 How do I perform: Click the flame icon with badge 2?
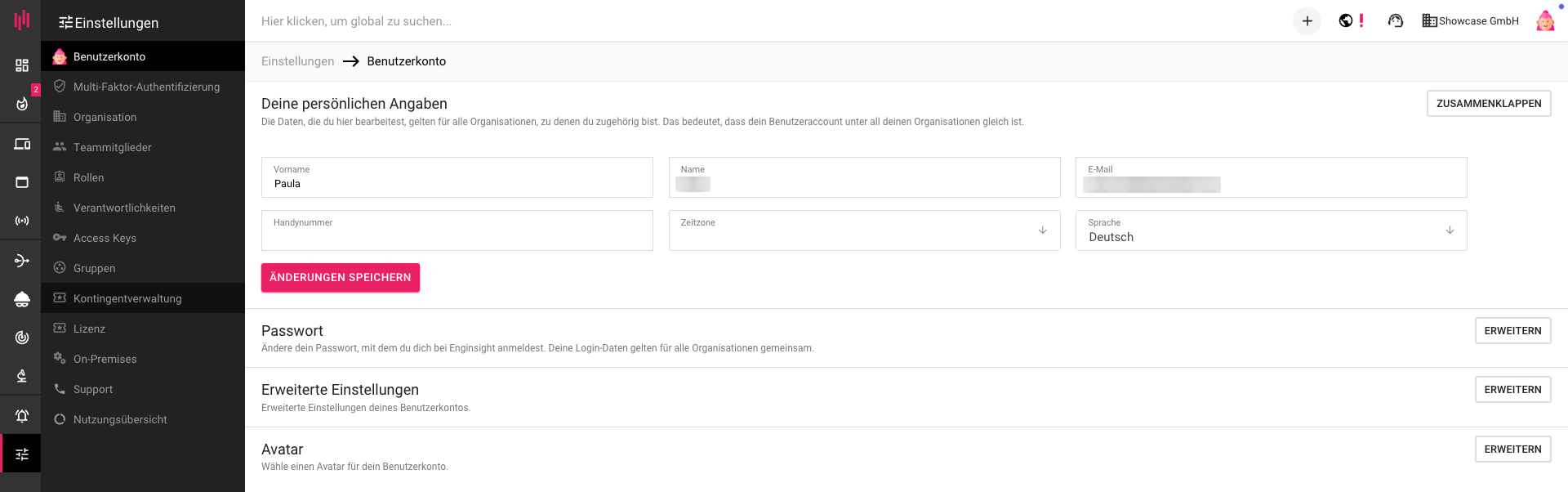click(x=22, y=104)
